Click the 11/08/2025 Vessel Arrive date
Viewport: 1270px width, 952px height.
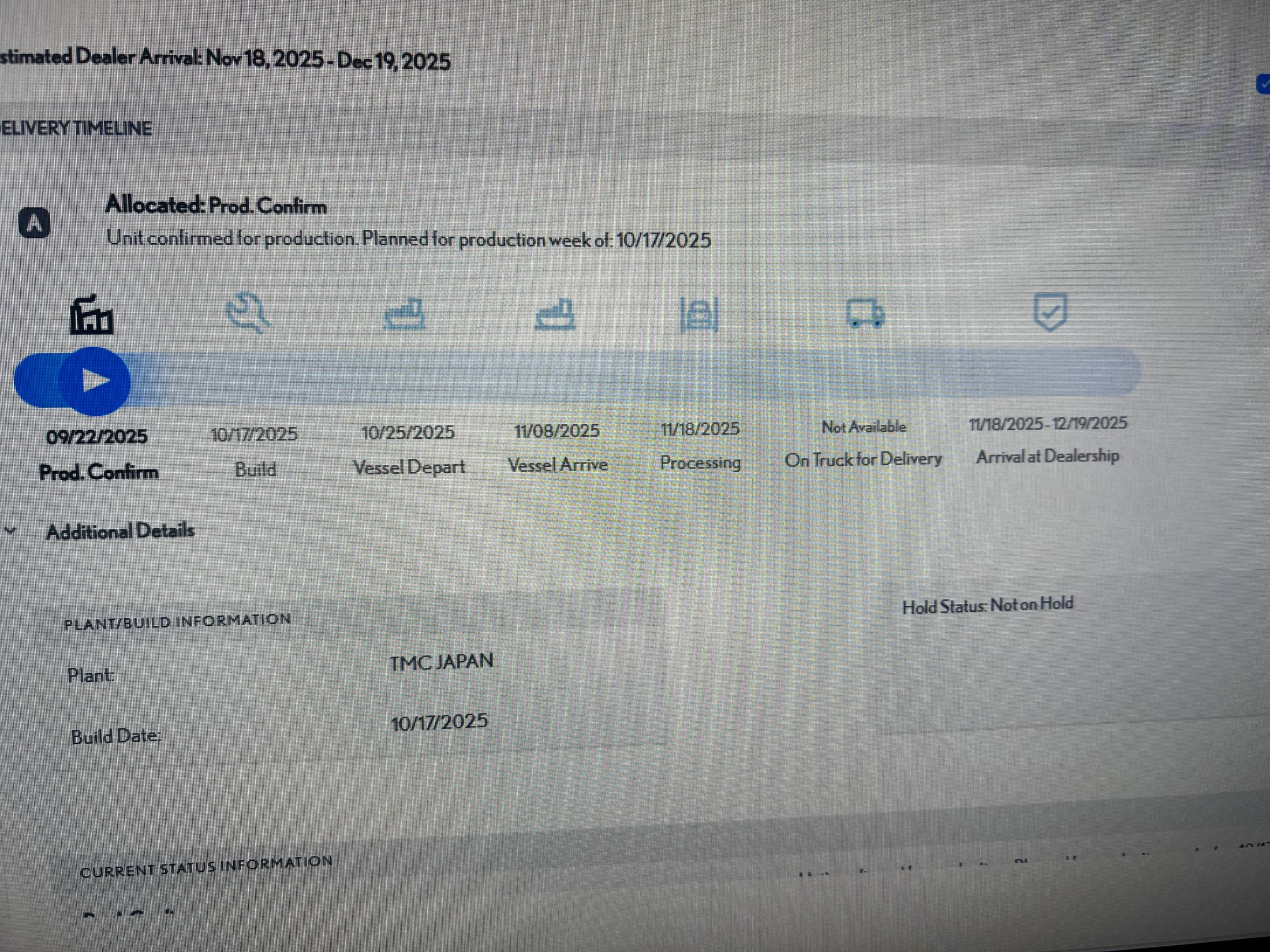[x=557, y=431]
